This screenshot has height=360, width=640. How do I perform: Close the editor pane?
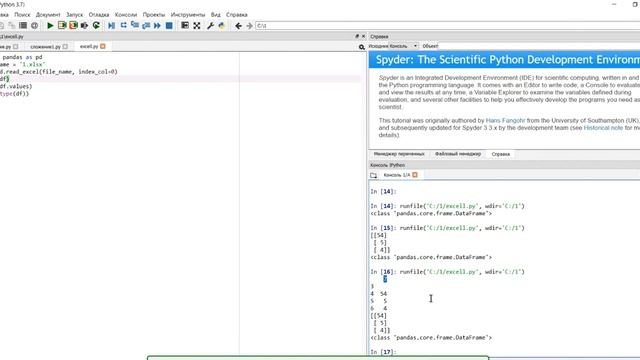click(x=363, y=36)
